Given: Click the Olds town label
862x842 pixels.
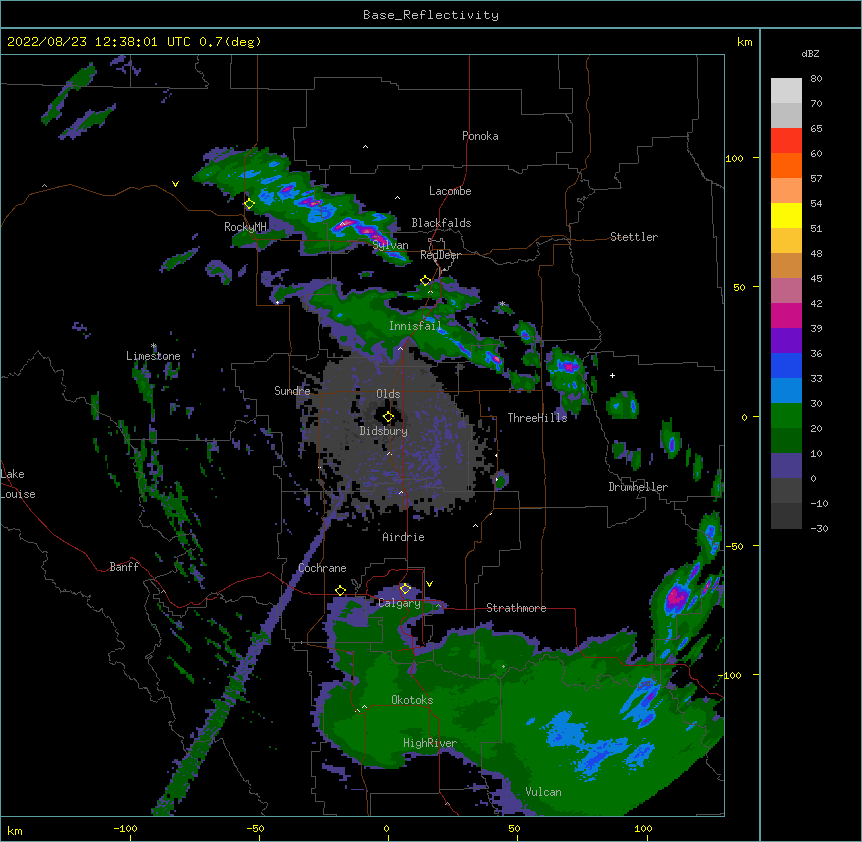Looking at the screenshot, I should point(388,394).
